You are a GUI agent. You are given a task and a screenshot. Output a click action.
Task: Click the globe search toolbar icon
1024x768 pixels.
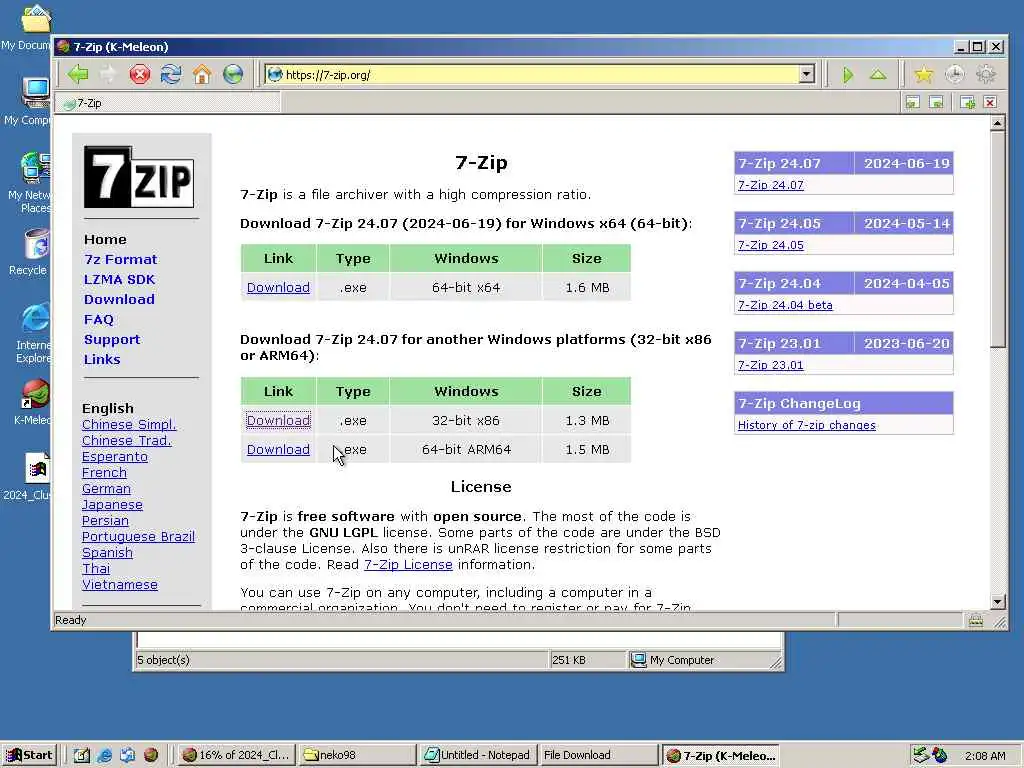coord(233,74)
